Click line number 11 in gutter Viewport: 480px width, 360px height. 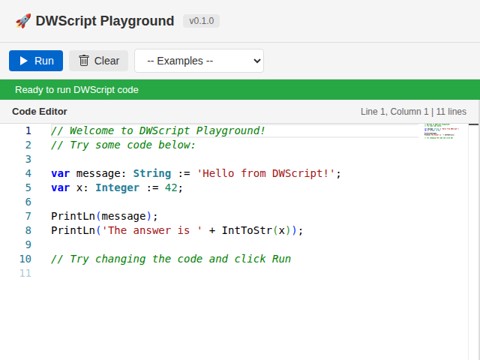pyautogui.click(x=25, y=273)
